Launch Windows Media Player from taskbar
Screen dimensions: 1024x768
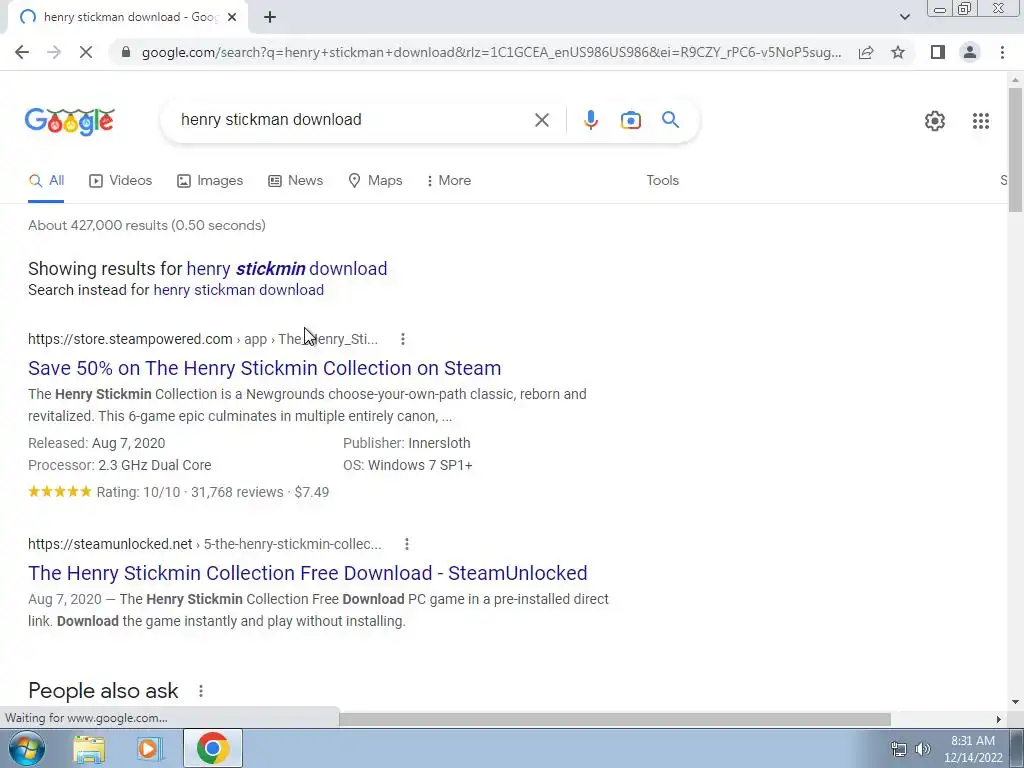[150, 748]
